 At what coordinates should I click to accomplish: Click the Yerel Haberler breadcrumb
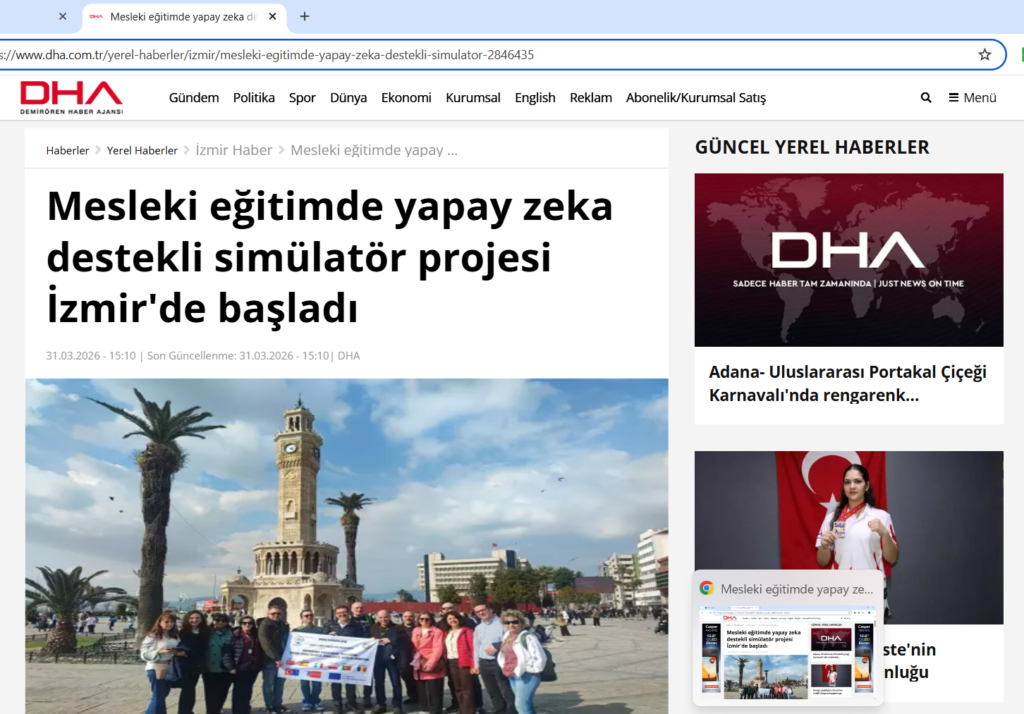pos(142,150)
